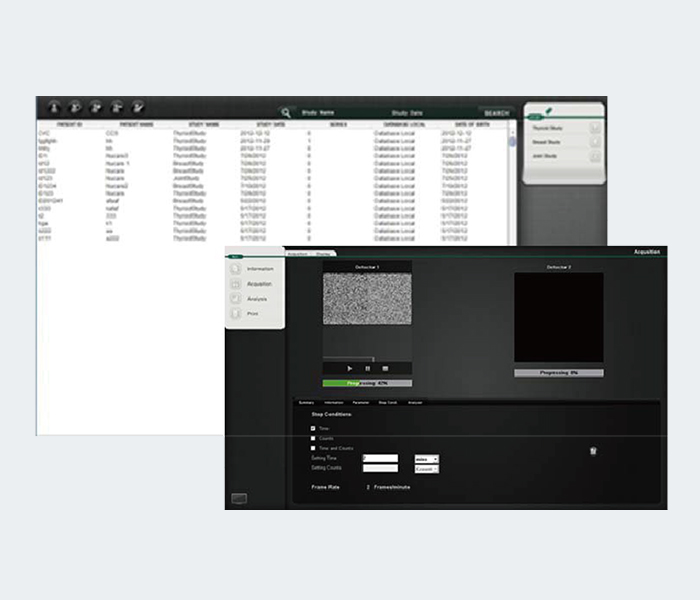Pause the Detector 1 acquisition
Screen dimensions: 700x600
tap(367, 369)
